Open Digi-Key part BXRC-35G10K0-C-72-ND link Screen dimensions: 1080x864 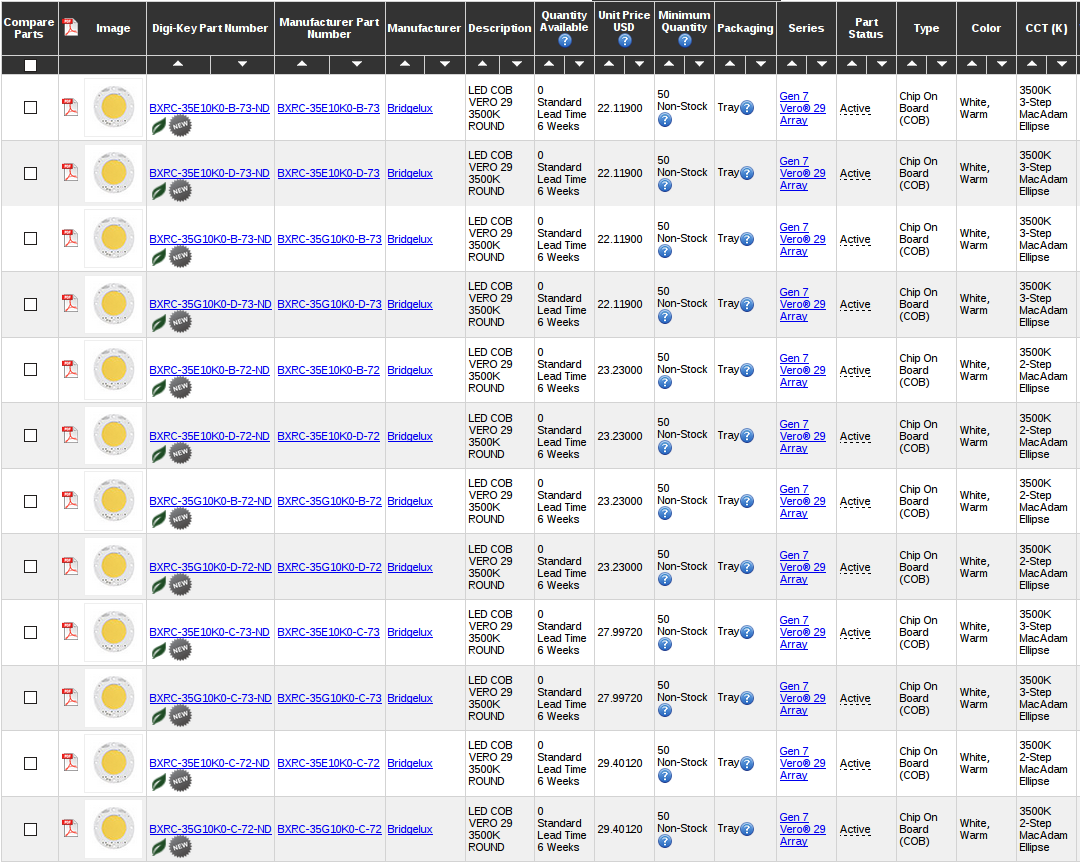click(x=210, y=829)
